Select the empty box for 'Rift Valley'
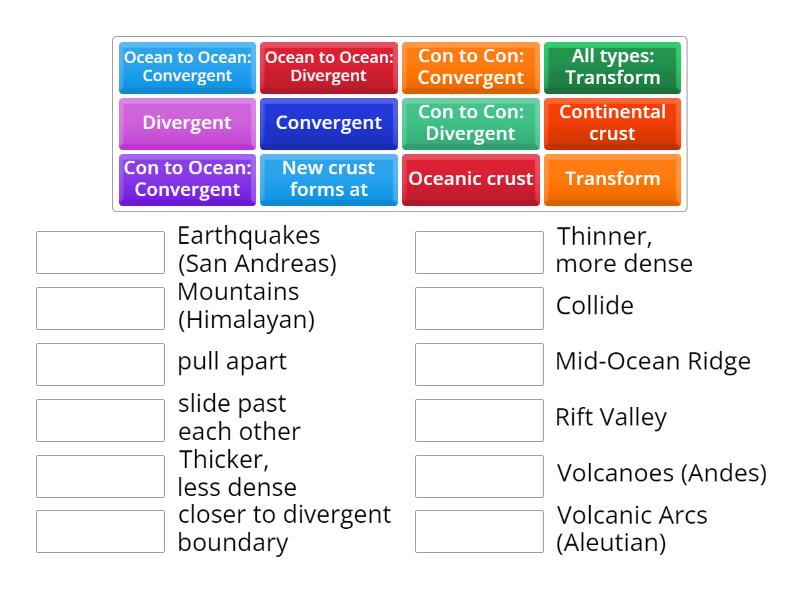Screen dimensions: 800x600 click(479, 420)
